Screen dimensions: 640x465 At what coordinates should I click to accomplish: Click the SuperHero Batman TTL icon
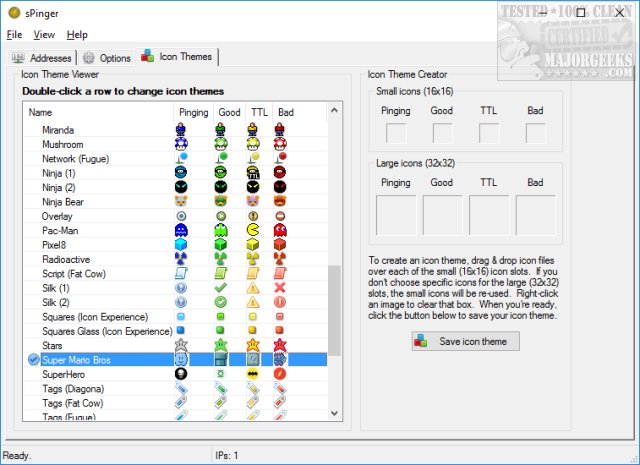[253, 374]
